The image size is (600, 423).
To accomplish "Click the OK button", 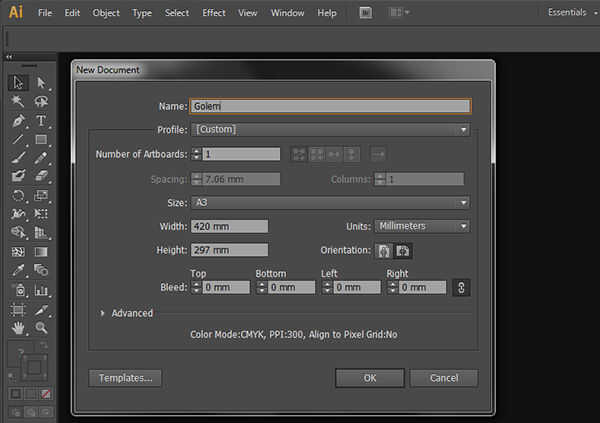I will [369, 378].
